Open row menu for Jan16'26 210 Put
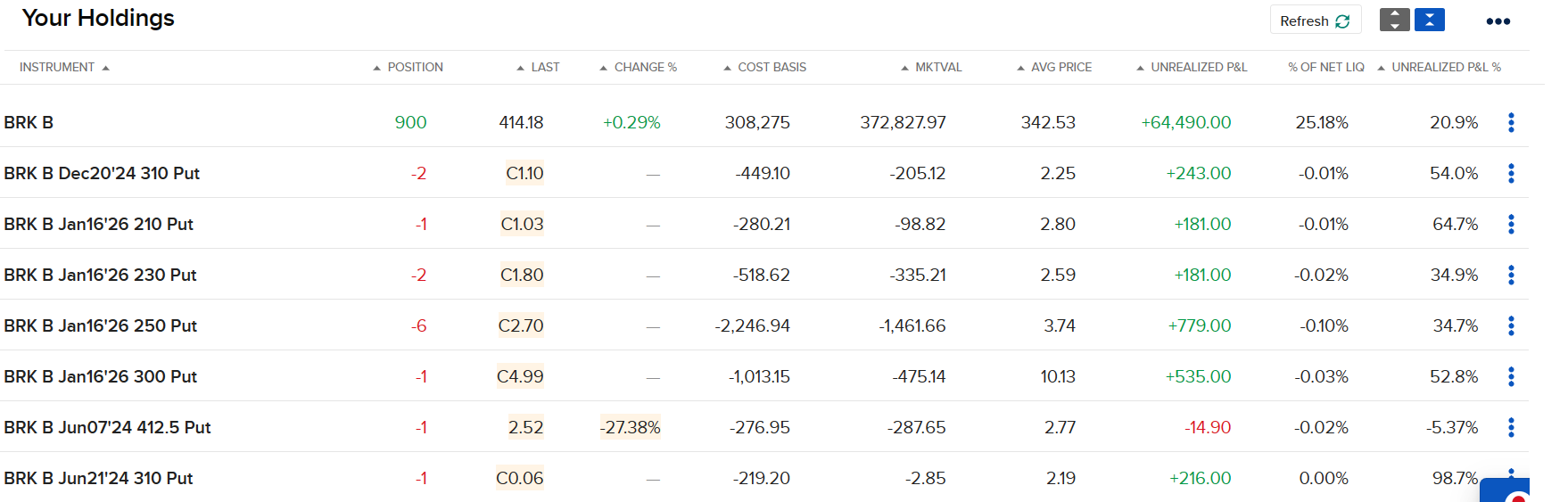The image size is (1568, 502). coord(1511,224)
